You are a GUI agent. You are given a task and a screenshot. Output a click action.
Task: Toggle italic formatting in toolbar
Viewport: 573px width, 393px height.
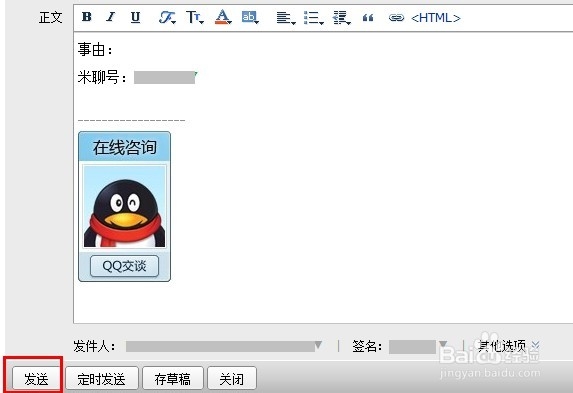[110, 17]
